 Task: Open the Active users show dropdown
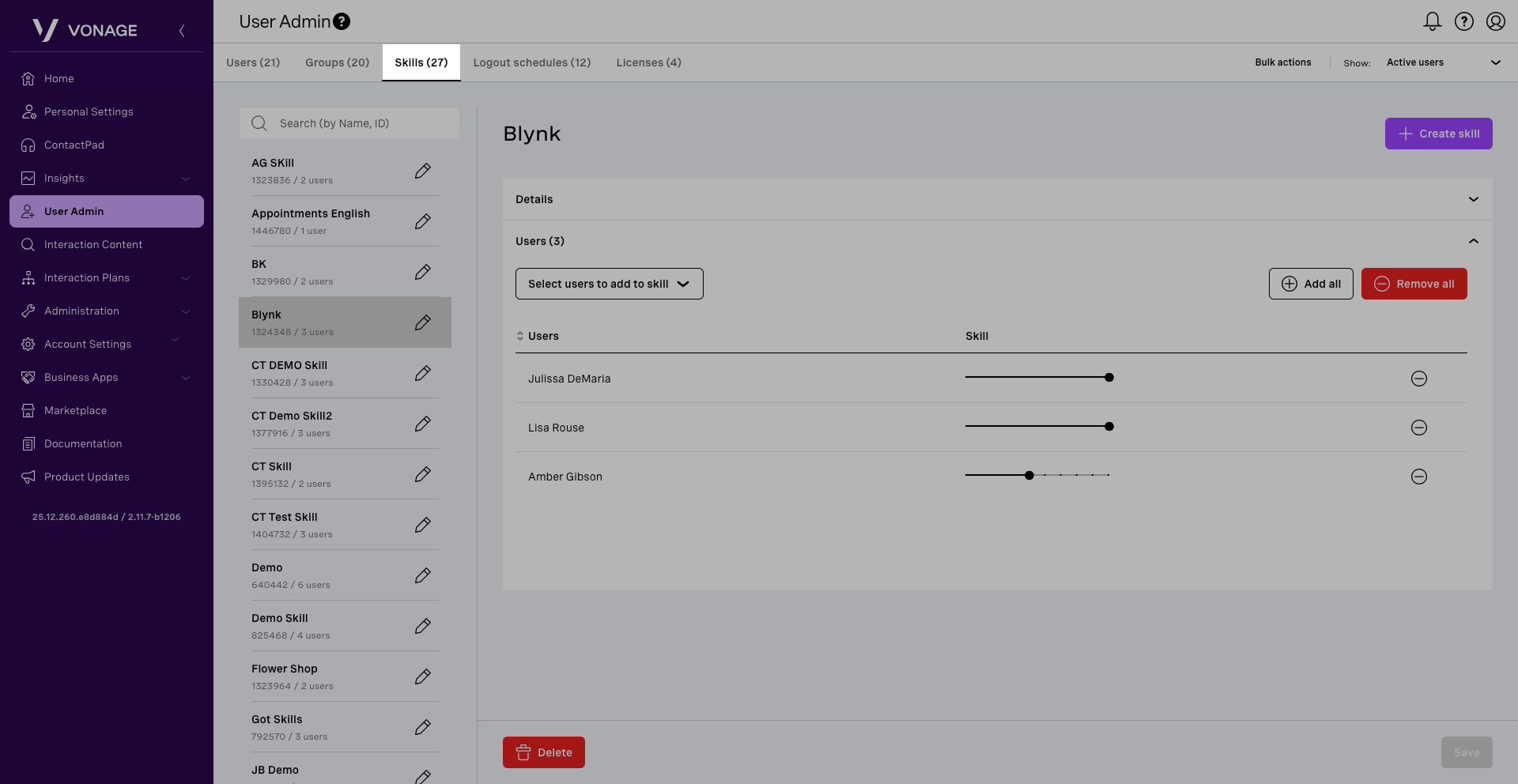click(1443, 62)
